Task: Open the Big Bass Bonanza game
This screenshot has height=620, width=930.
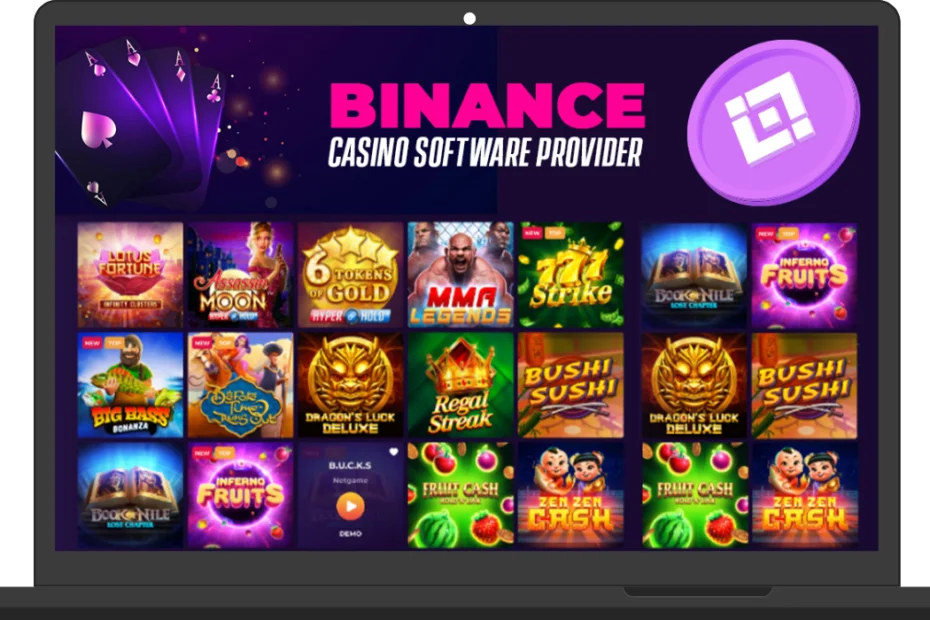Action: (x=130, y=385)
